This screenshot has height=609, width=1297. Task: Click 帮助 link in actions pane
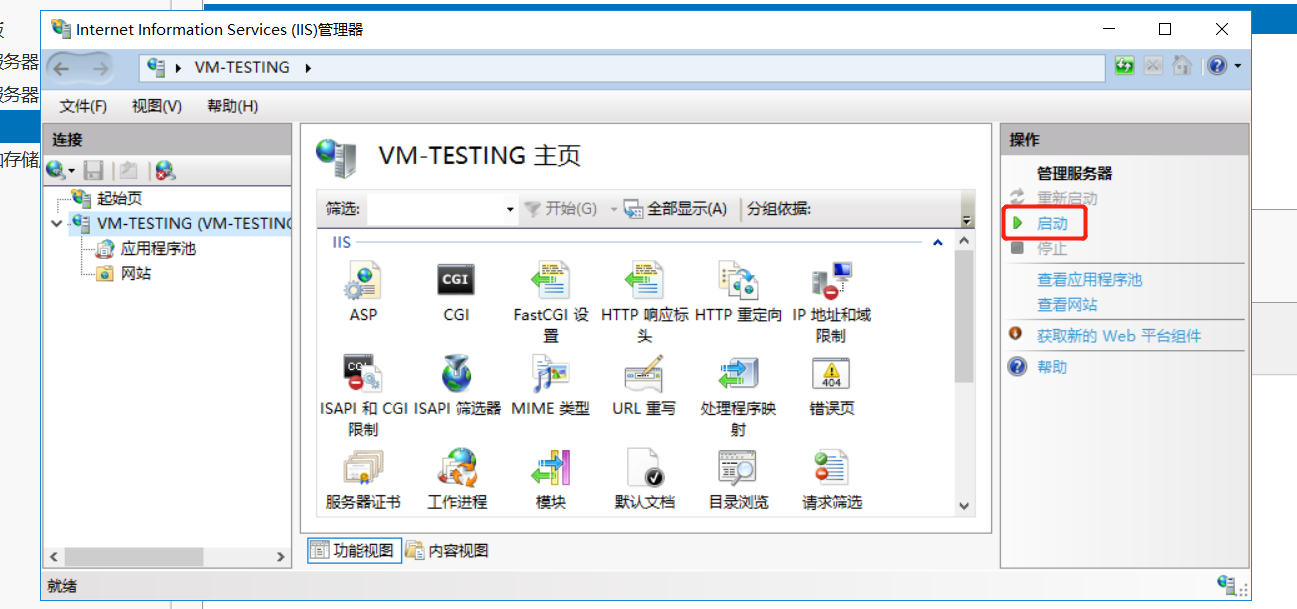[x=1052, y=367]
